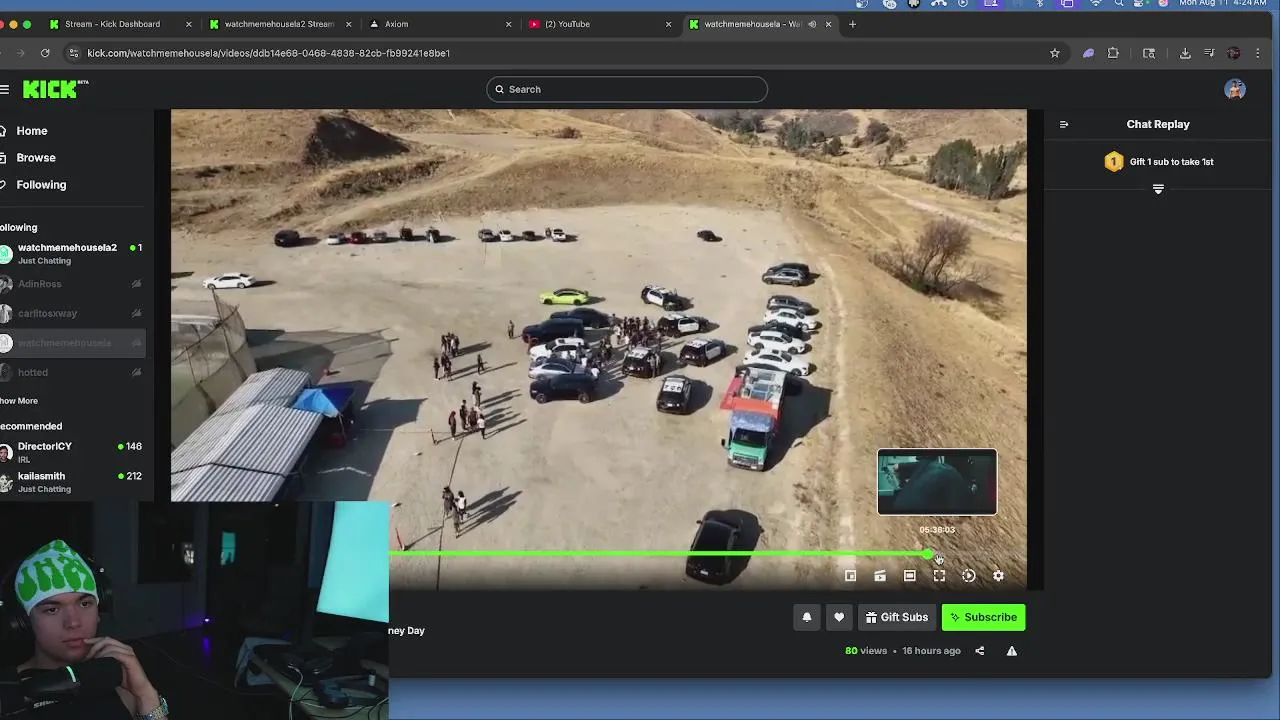Share the video using the share icon
1280x720 pixels.
pyautogui.click(x=980, y=651)
